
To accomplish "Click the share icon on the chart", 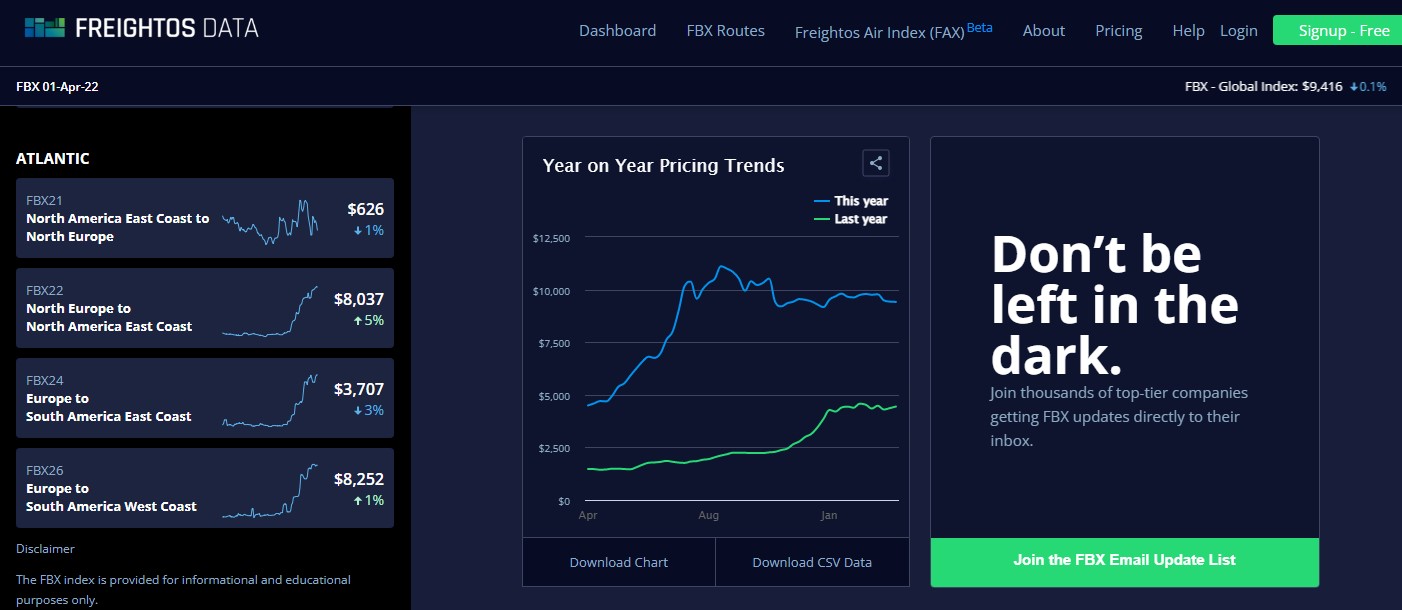I will pyautogui.click(x=875, y=163).
